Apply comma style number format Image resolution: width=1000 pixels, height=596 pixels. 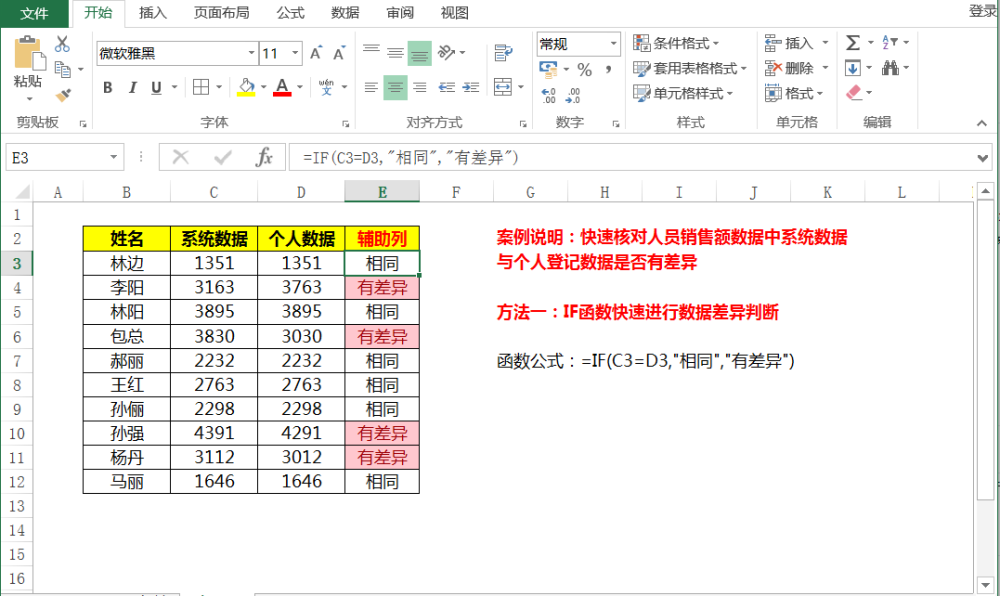(608, 69)
